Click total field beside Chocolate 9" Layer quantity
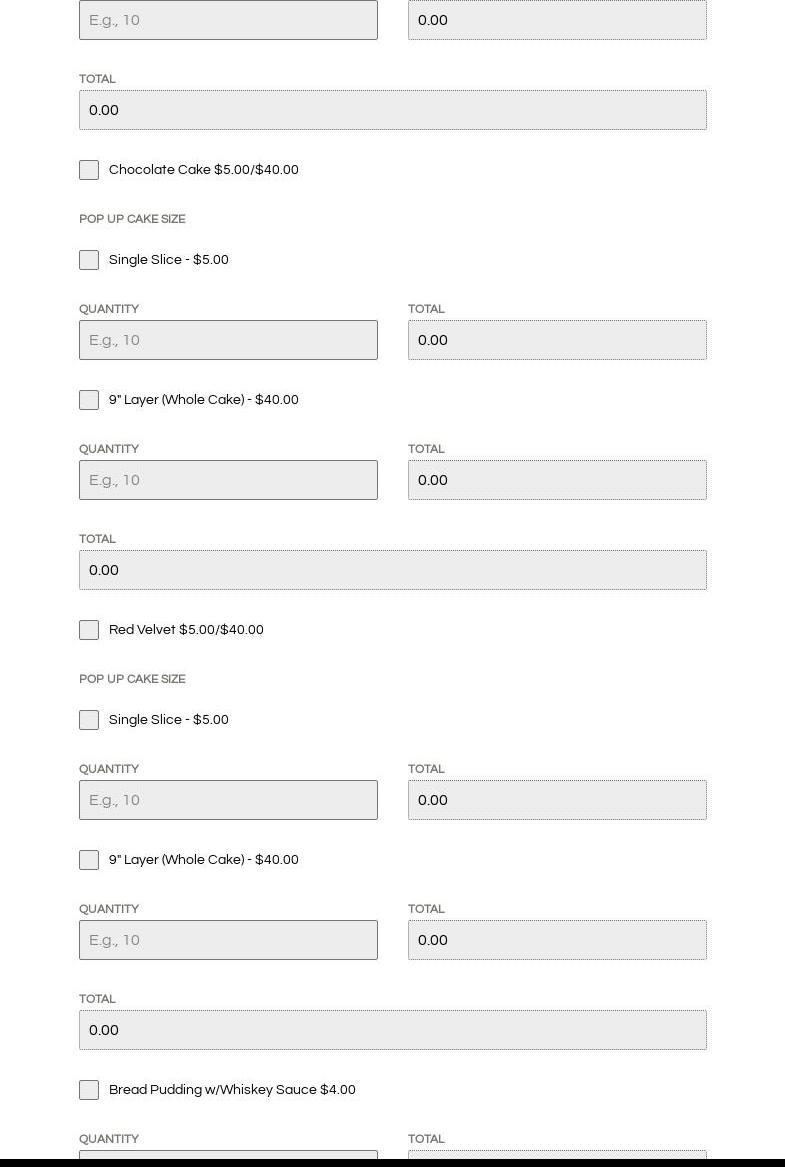The image size is (785, 1167). coord(557,480)
